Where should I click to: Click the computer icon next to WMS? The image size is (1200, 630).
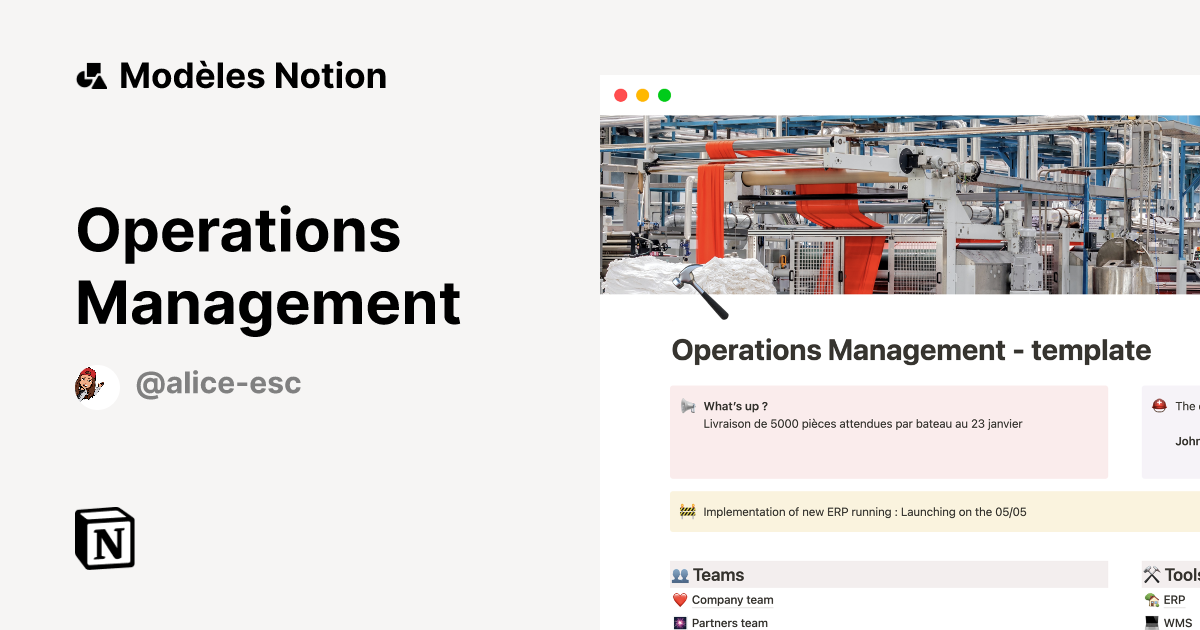click(x=1151, y=622)
